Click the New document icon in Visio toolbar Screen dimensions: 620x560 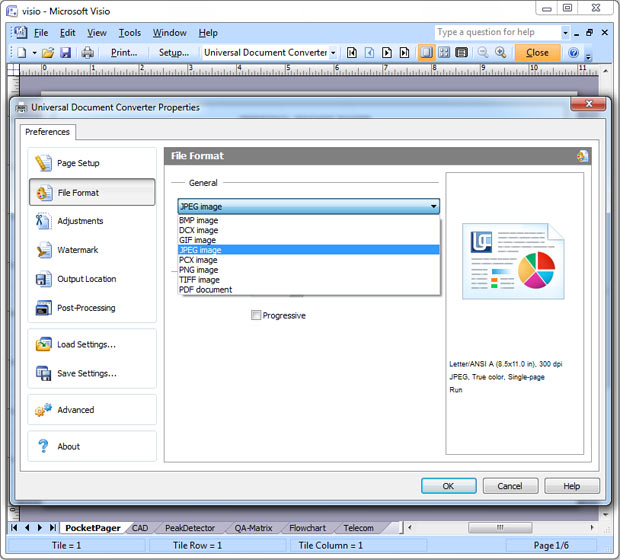pyautogui.click(x=22, y=53)
